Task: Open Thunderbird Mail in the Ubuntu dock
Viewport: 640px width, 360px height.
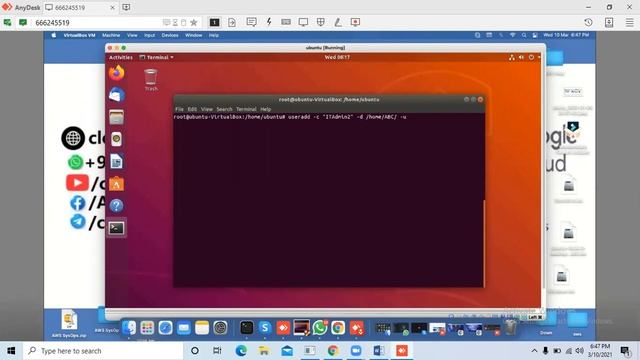Action: pos(116,95)
